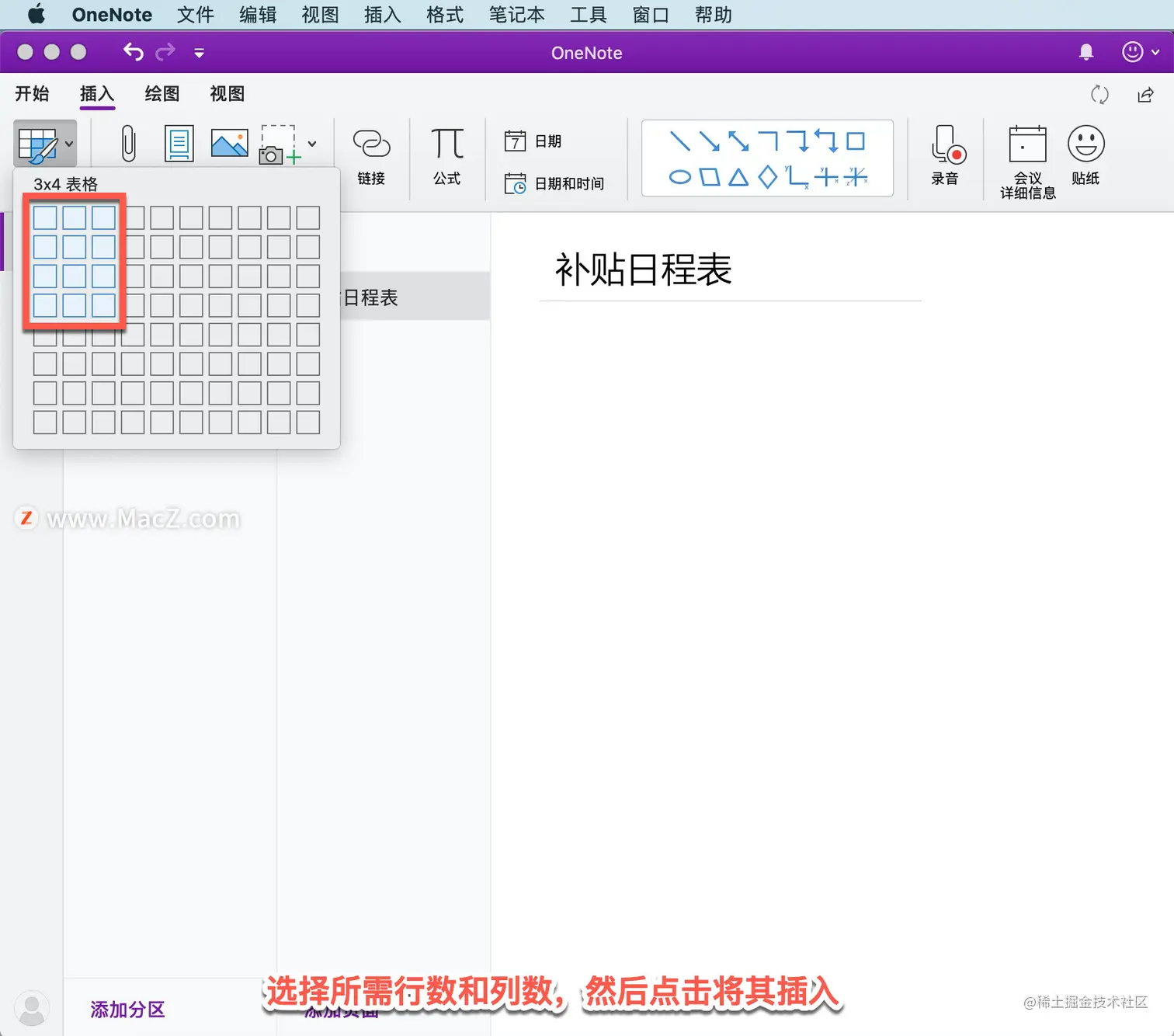This screenshot has width=1174, height=1036.
Task: Open the 格式 menu in menu bar
Action: (445, 15)
